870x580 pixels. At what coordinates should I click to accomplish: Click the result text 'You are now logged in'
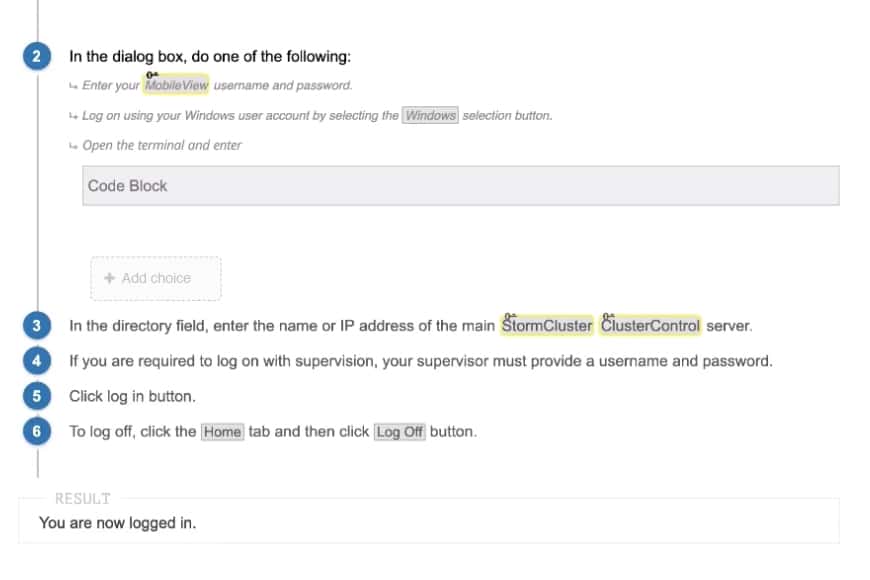117,523
